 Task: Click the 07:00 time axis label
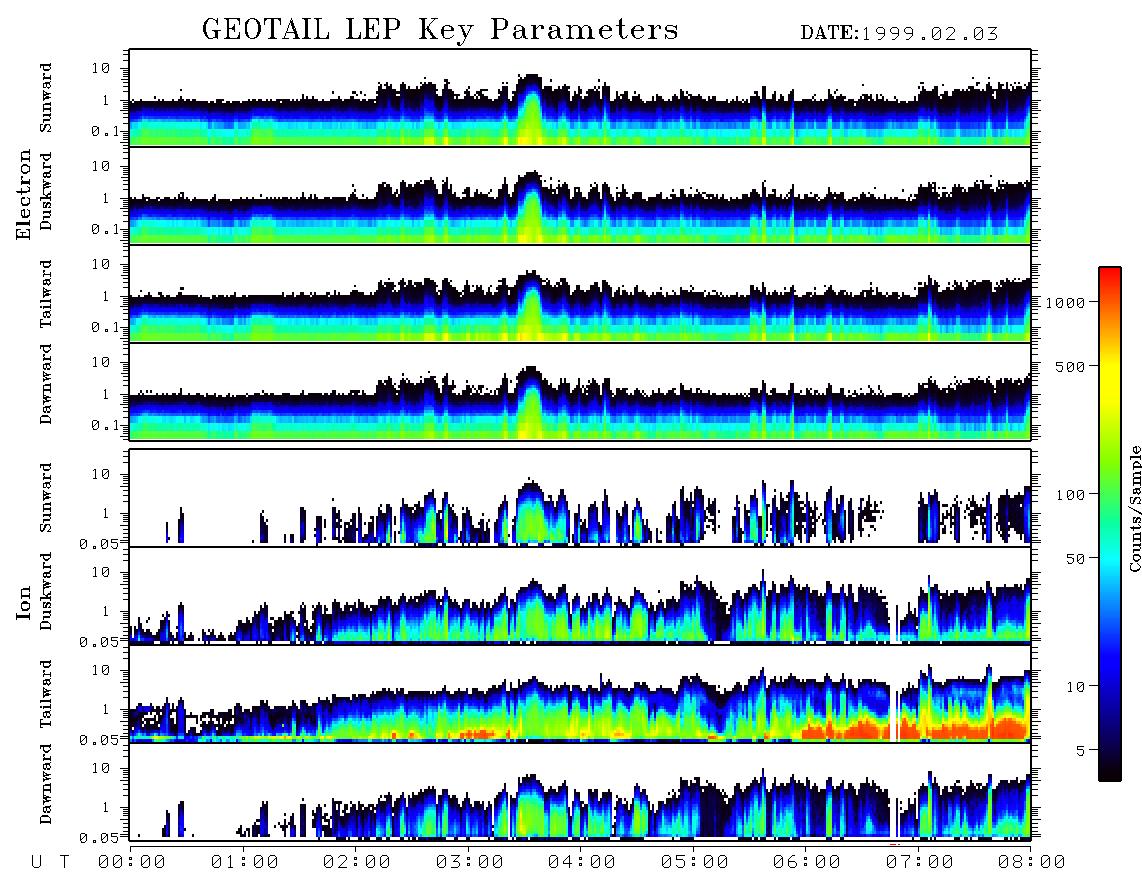click(920, 862)
